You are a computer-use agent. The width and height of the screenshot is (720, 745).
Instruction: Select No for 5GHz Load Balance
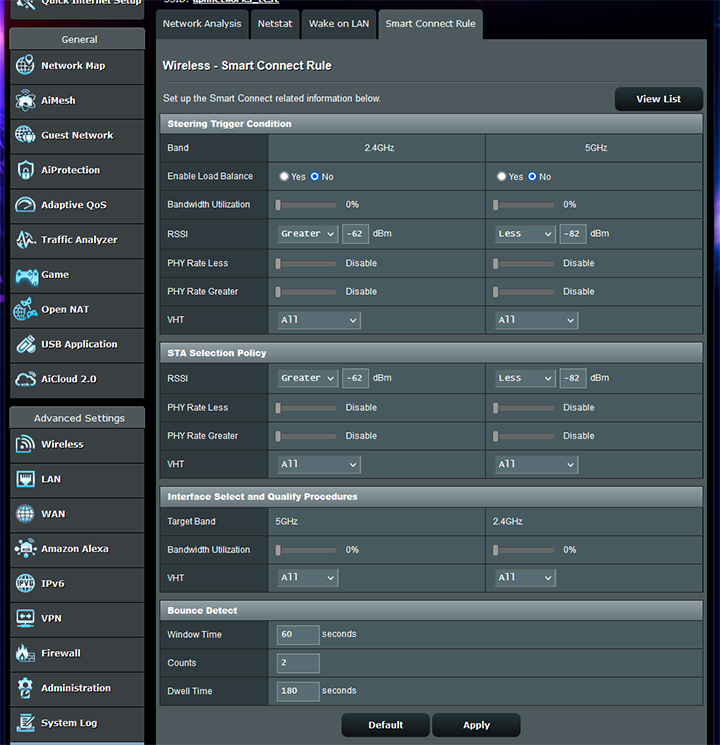tap(532, 177)
